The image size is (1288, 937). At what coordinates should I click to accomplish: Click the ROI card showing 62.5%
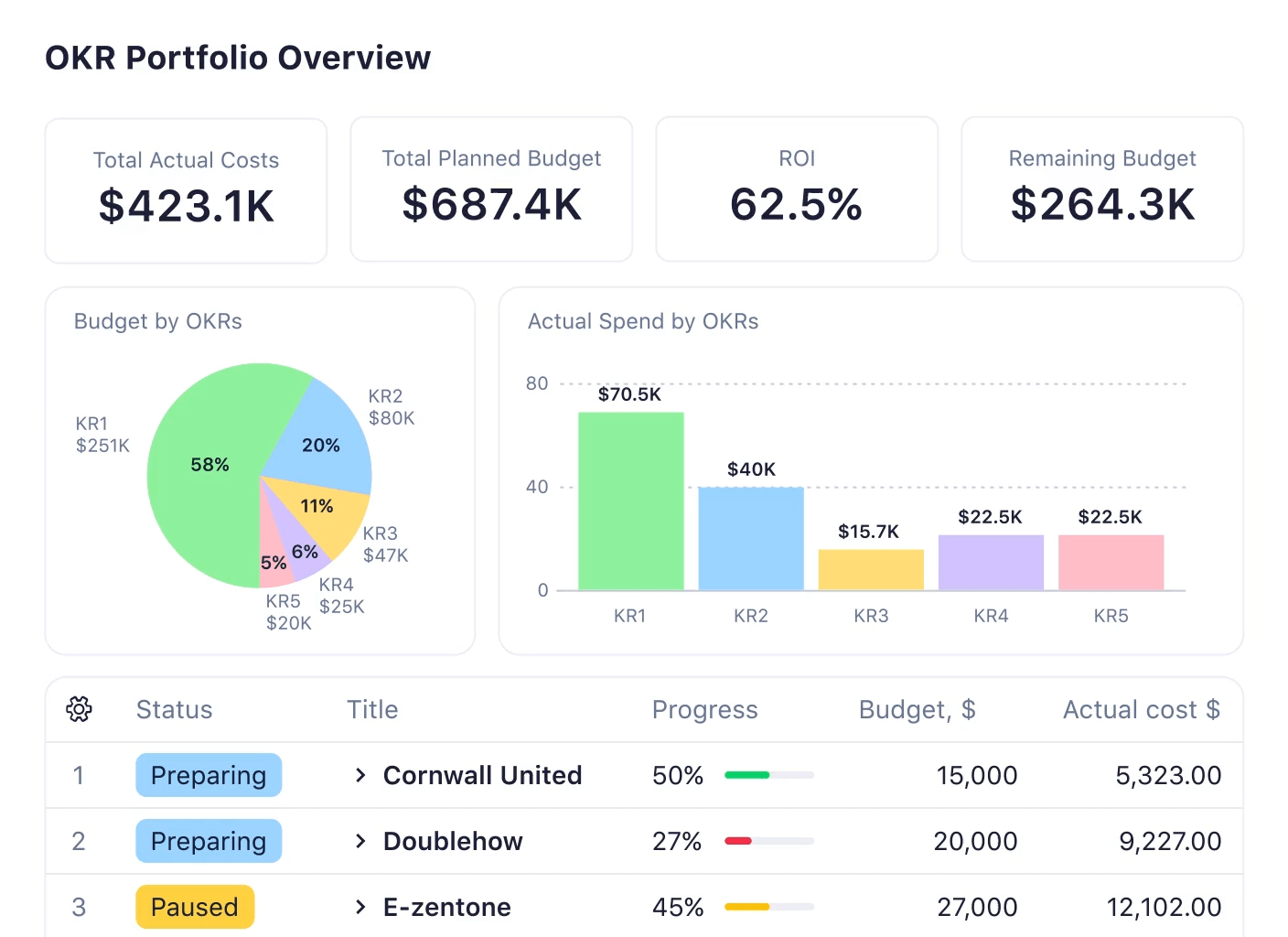coord(796,189)
